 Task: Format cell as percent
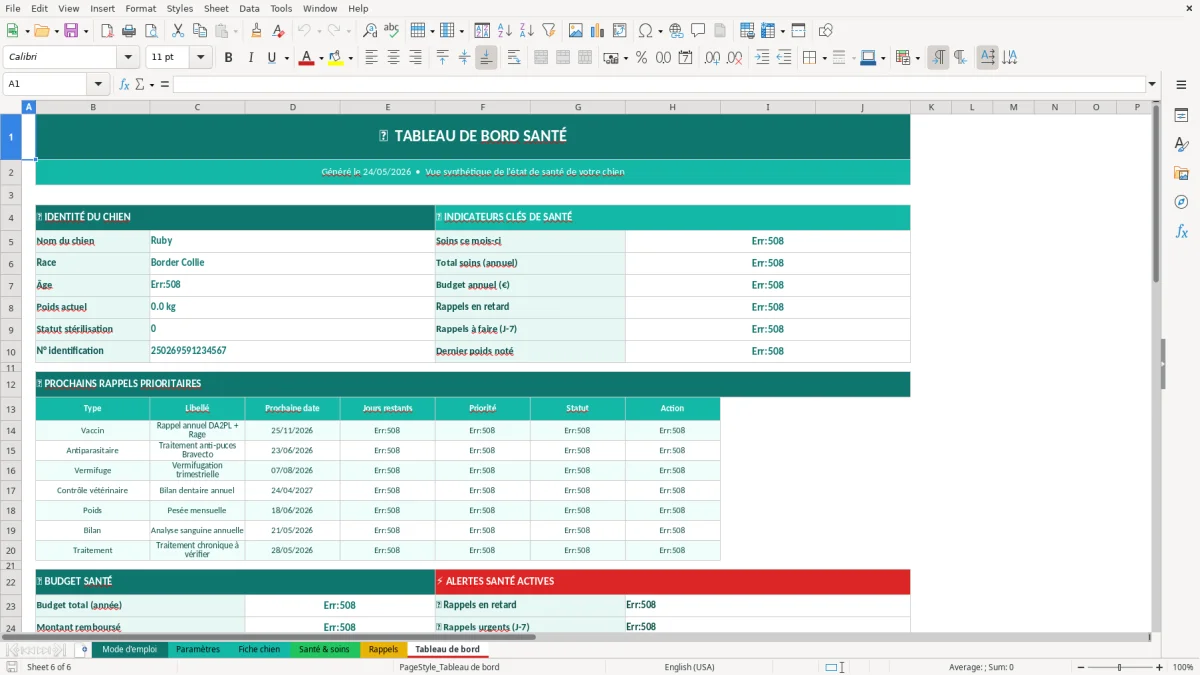pyautogui.click(x=641, y=58)
